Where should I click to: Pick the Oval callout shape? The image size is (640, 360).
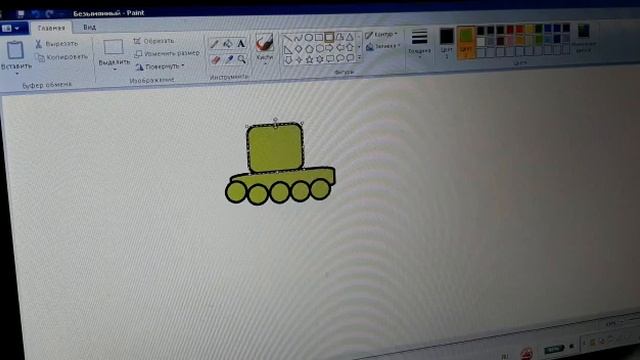point(340,58)
